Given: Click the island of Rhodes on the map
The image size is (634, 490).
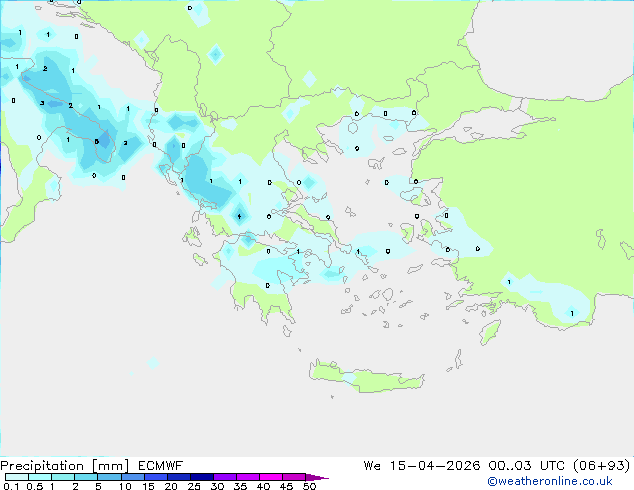Looking at the screenshot, I should pos(490,332).
